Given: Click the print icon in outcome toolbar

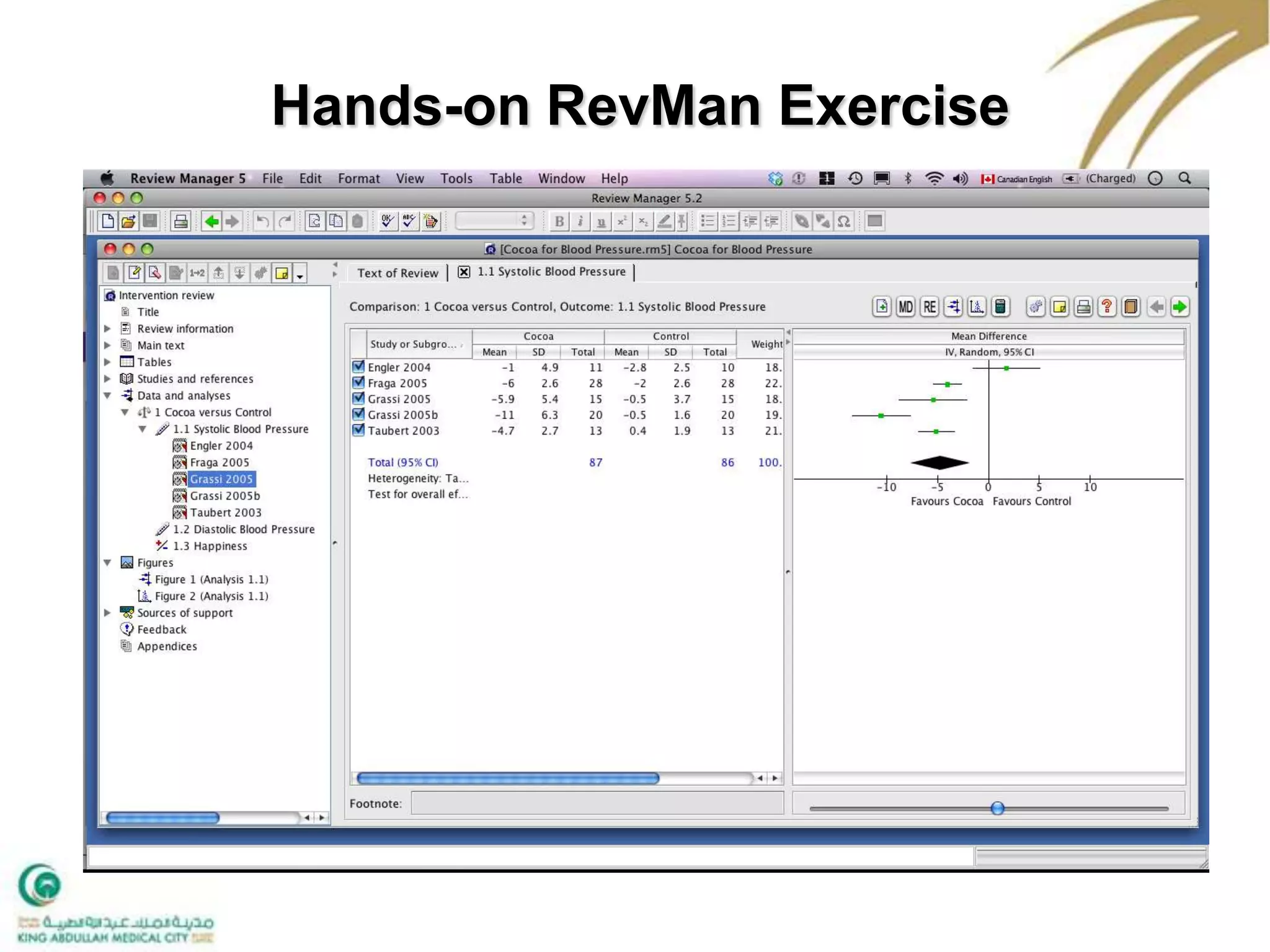Looking at the screenshot, I should tap(1083, 307).
